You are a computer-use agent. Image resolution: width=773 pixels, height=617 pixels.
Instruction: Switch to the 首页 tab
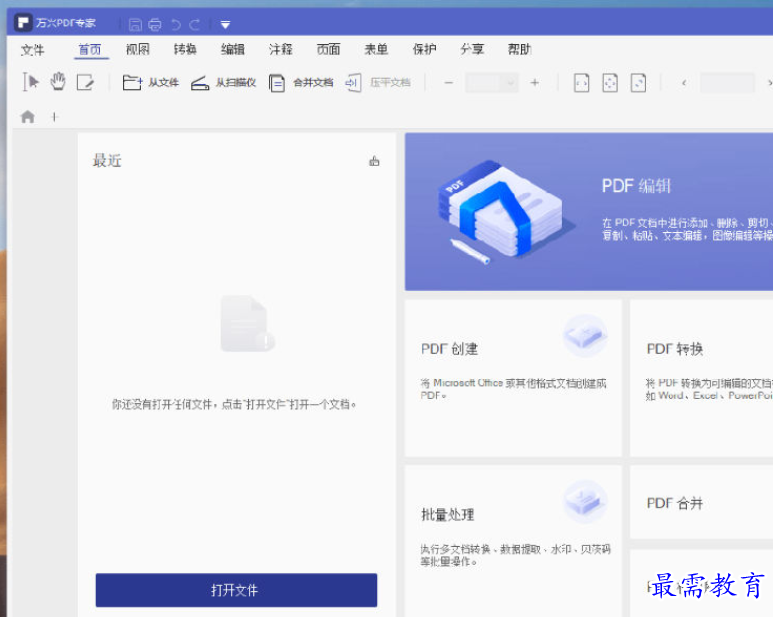[90, 49]
